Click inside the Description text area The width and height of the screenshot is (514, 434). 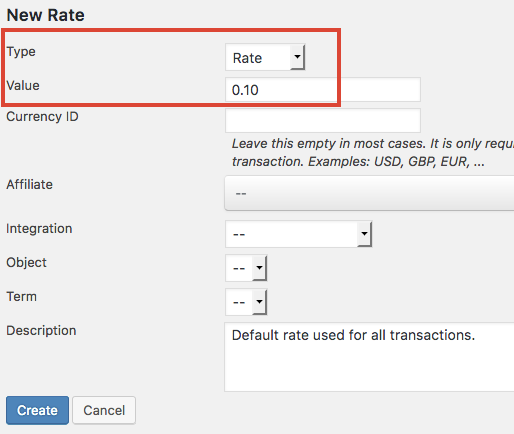[x=369, y=357]
